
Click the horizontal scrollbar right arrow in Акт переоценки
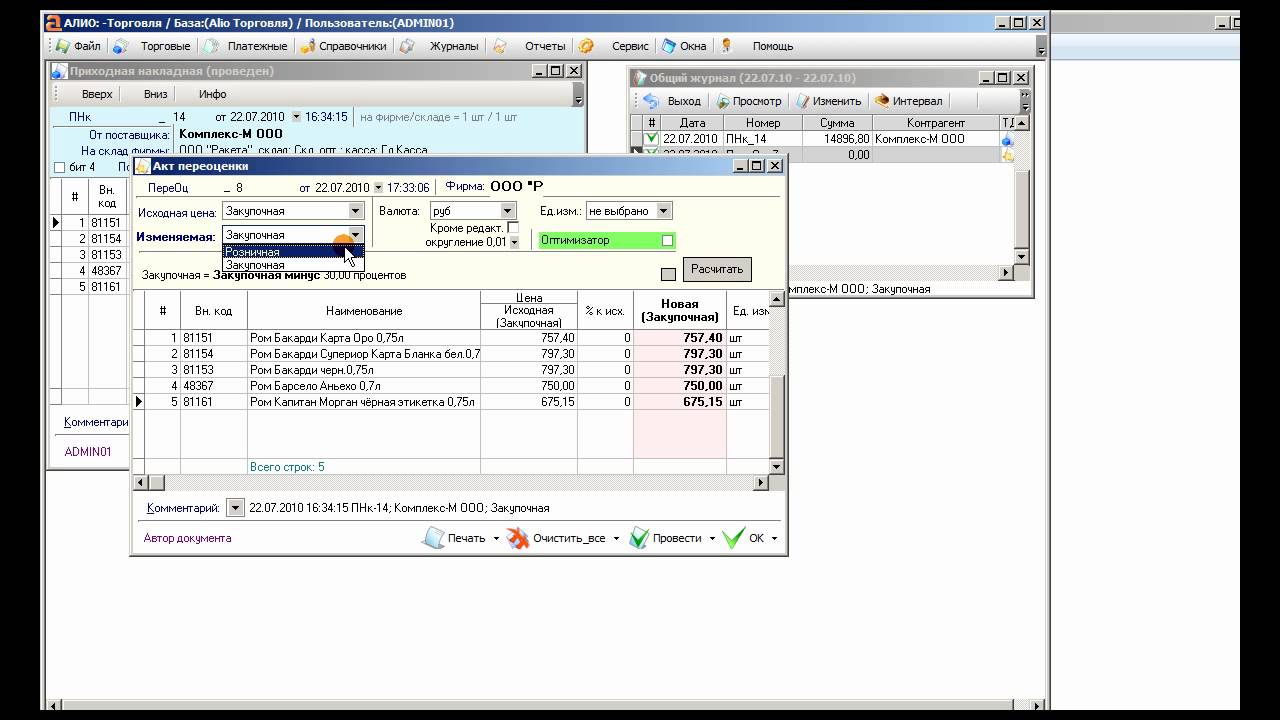[x=760, y=482]
